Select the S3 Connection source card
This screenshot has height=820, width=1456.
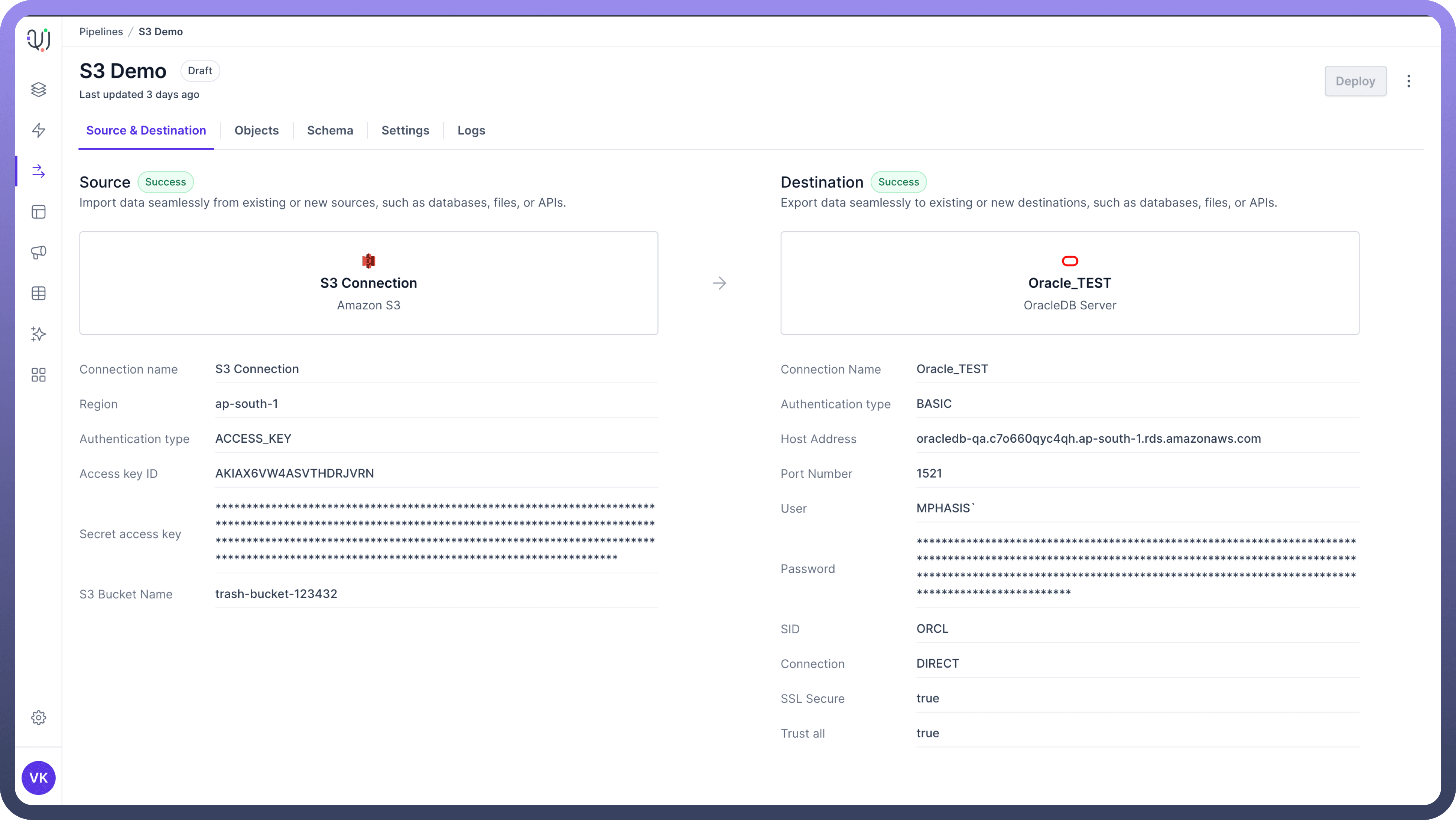pyautogui.click(x=368, y=283)
